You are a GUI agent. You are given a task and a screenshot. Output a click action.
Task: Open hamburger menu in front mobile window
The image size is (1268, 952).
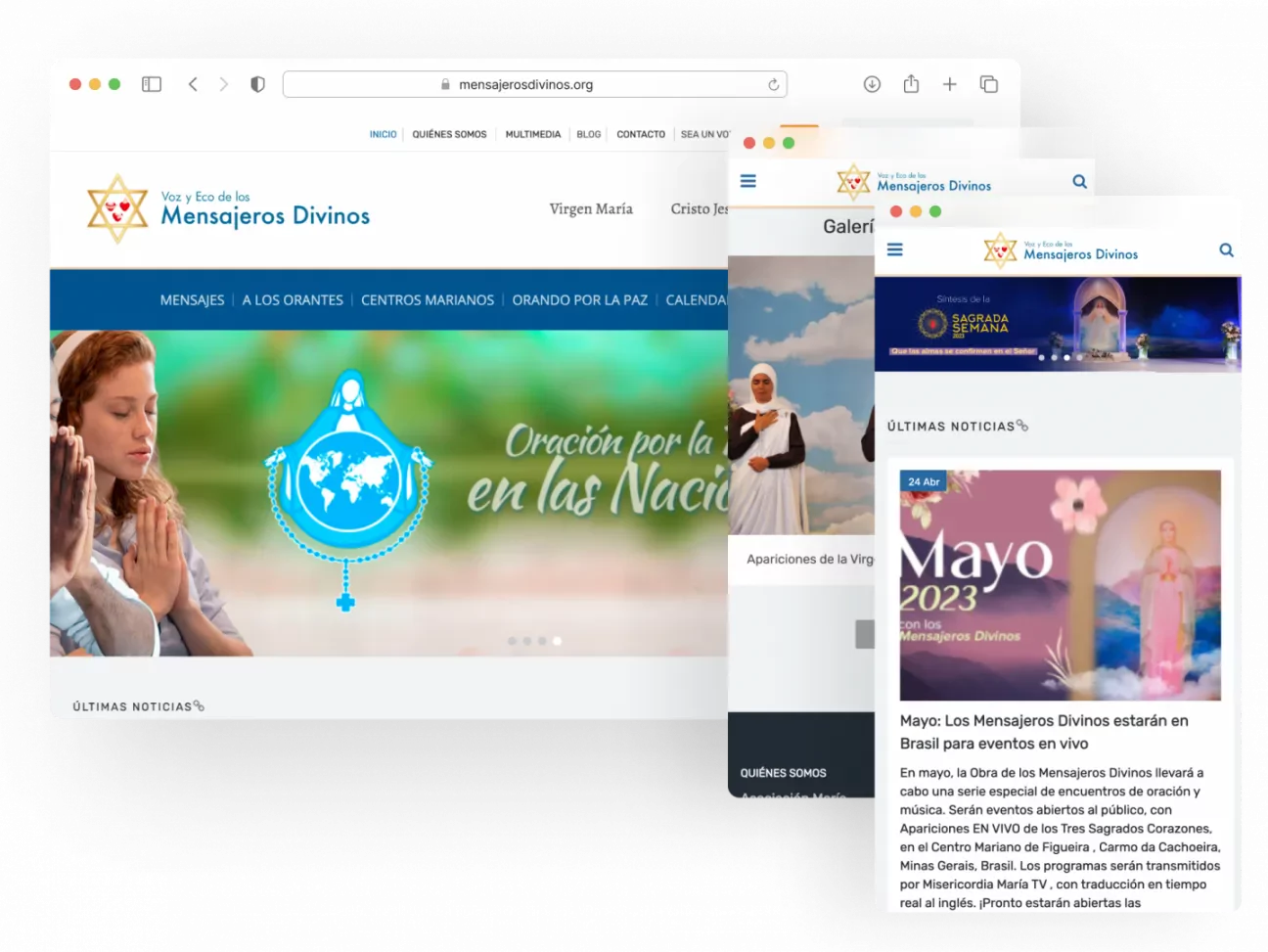[x=894, y=249]
